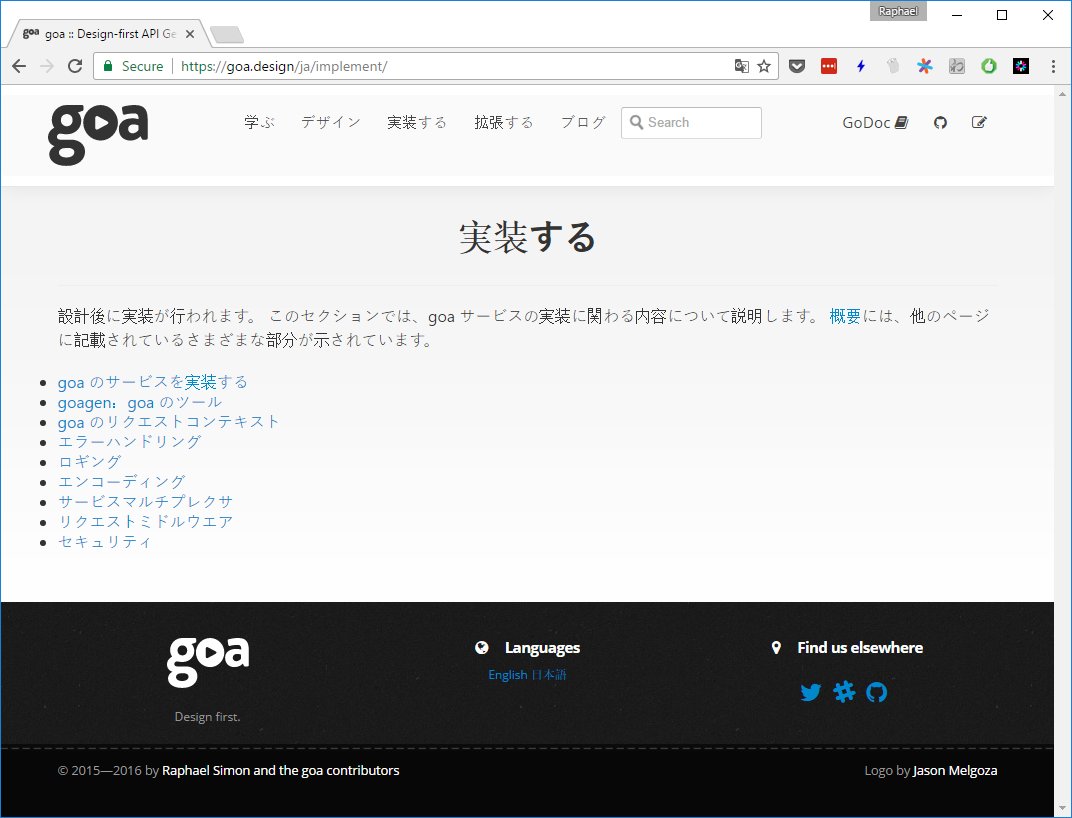
Task: Bookmark this page with the star icon
Action: pos(764,66)
